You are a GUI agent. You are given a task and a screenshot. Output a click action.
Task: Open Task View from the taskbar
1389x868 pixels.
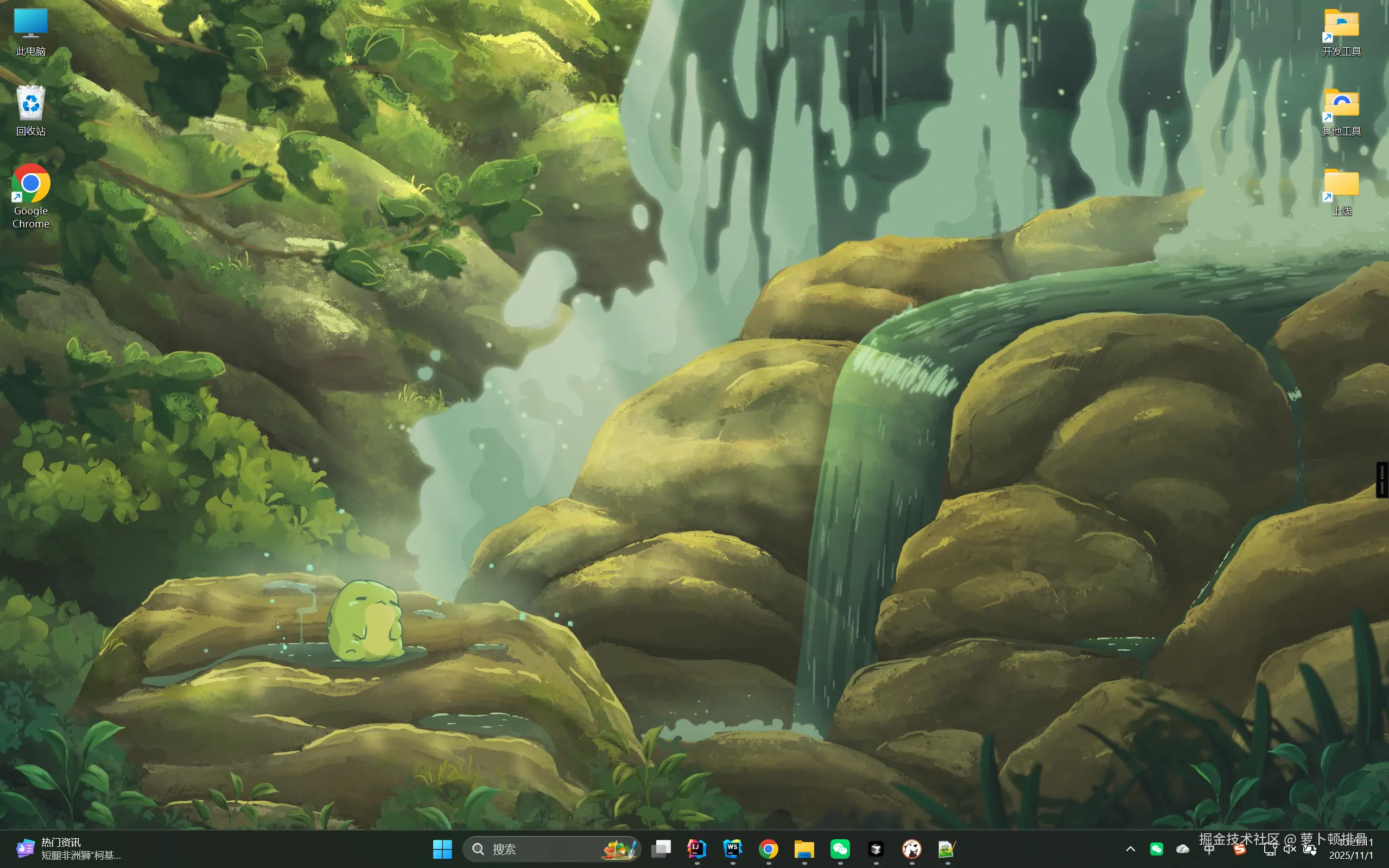tap(661, 848)
